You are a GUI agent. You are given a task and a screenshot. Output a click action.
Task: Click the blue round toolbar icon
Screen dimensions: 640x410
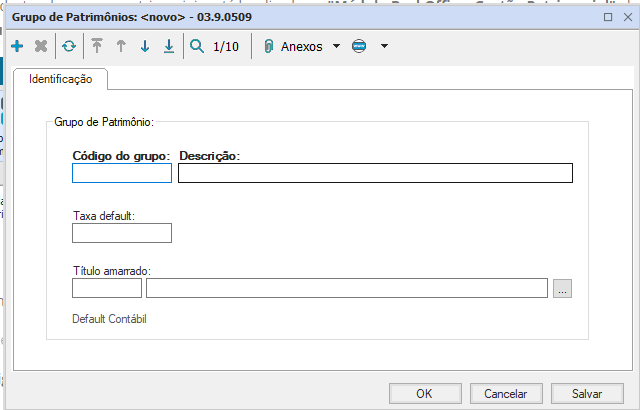coord(359,46)
